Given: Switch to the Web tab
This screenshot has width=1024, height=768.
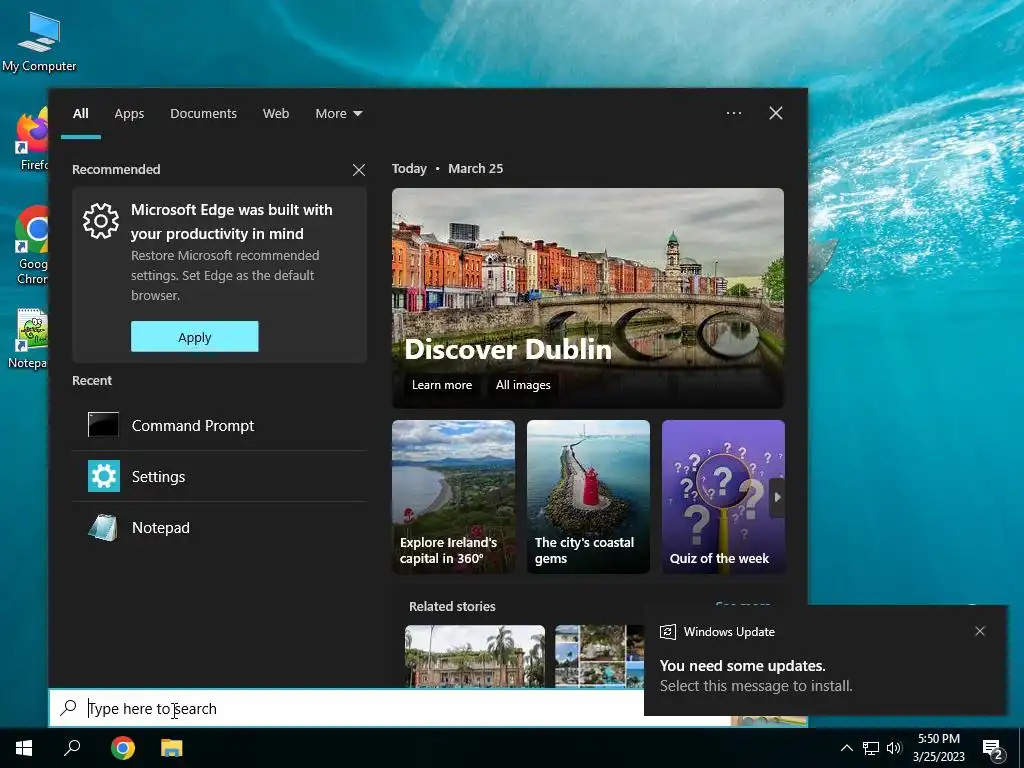Looking at the screenshot, I should coord(276,114).
